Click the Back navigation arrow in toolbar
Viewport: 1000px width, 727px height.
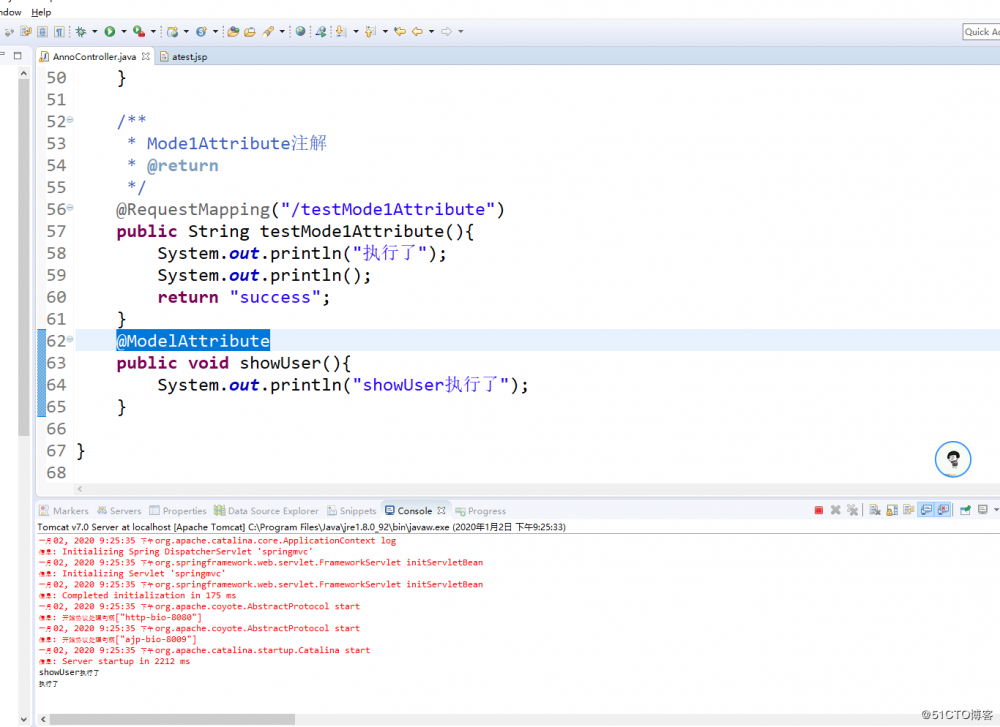coord(417,32)
